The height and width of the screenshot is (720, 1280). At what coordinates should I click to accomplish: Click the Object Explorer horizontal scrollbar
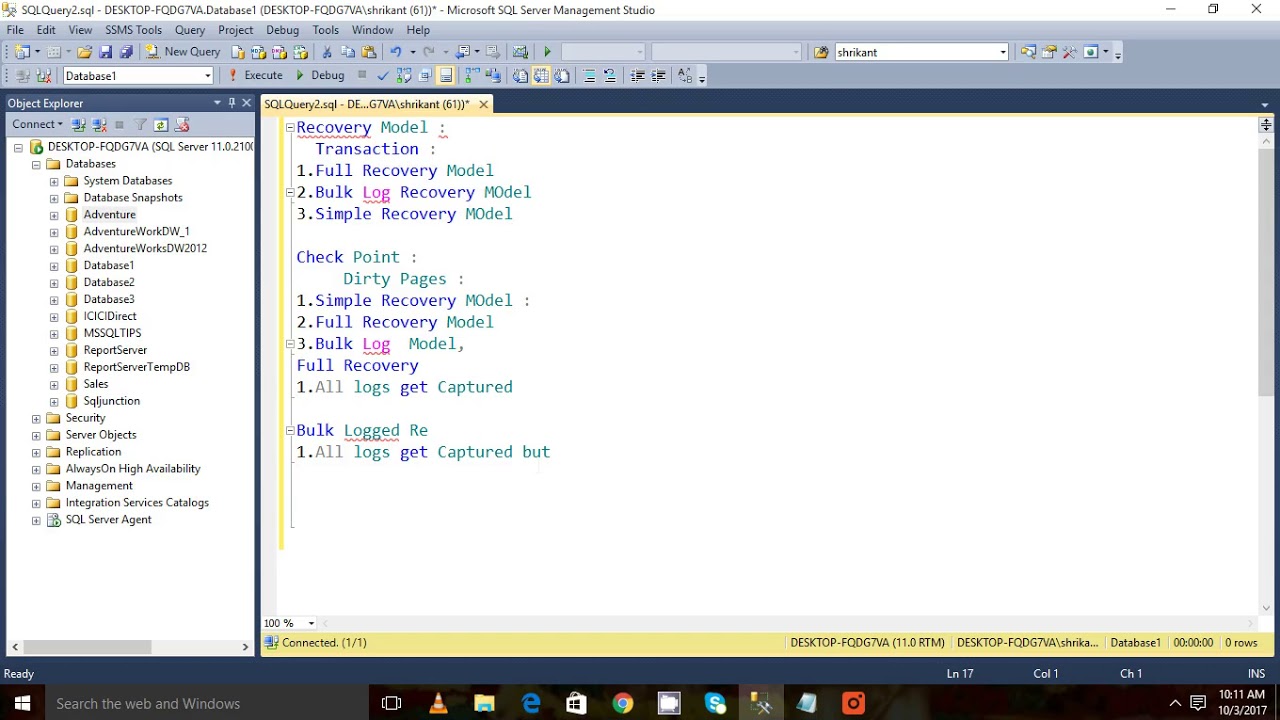coord(88,647)
